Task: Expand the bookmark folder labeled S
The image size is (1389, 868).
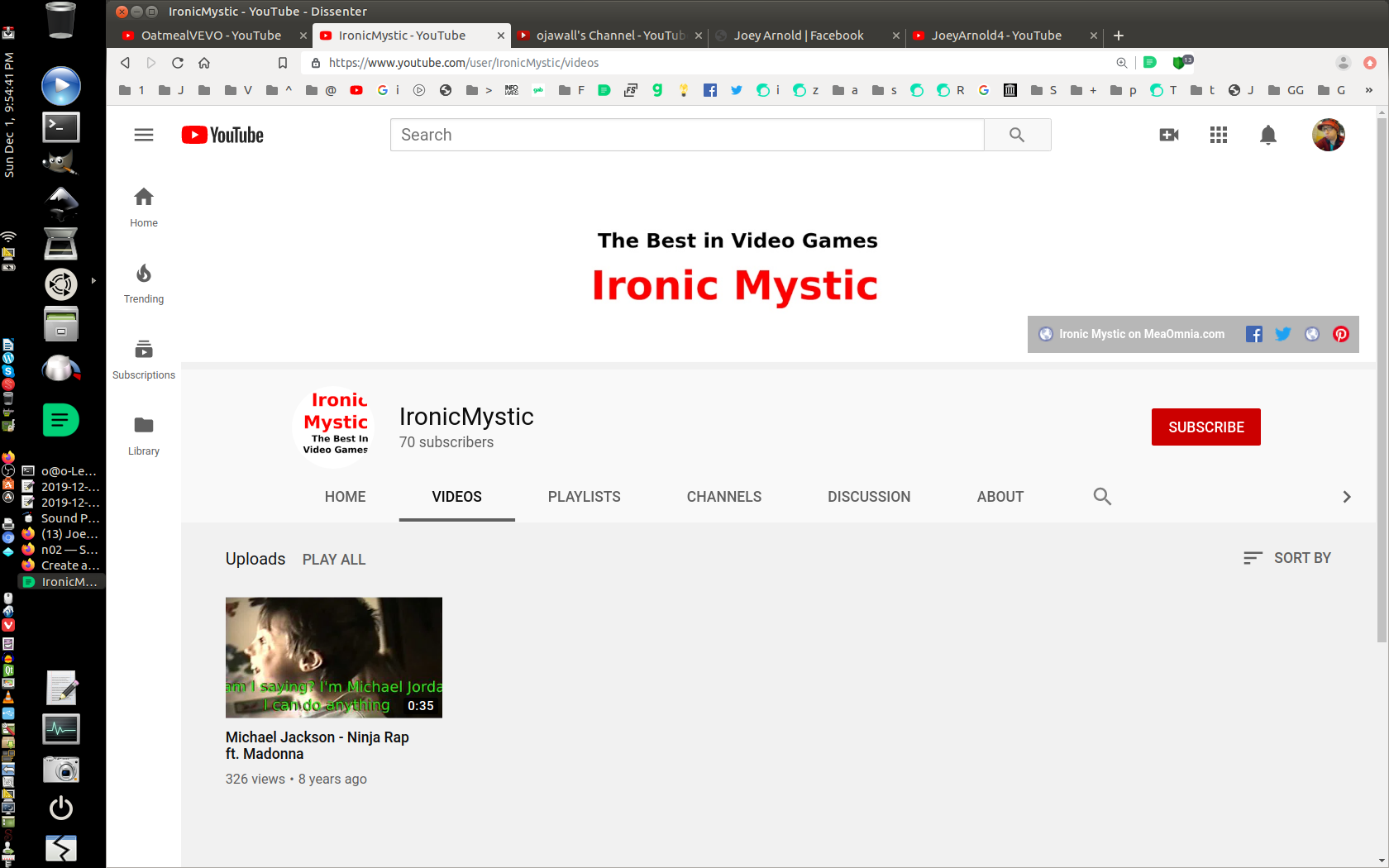Action: pos(1044,90)
